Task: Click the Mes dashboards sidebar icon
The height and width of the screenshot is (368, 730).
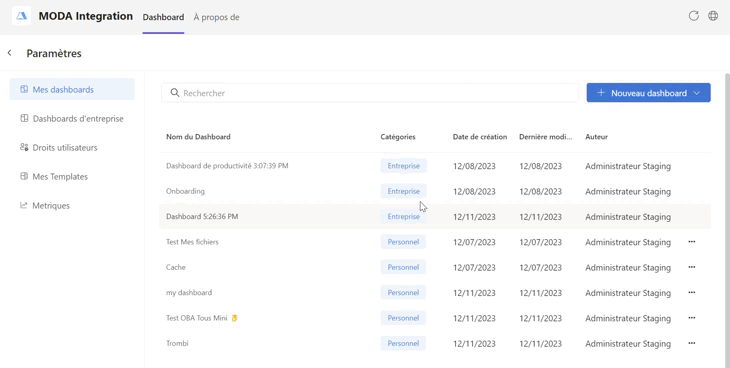Action: point(24,89)
